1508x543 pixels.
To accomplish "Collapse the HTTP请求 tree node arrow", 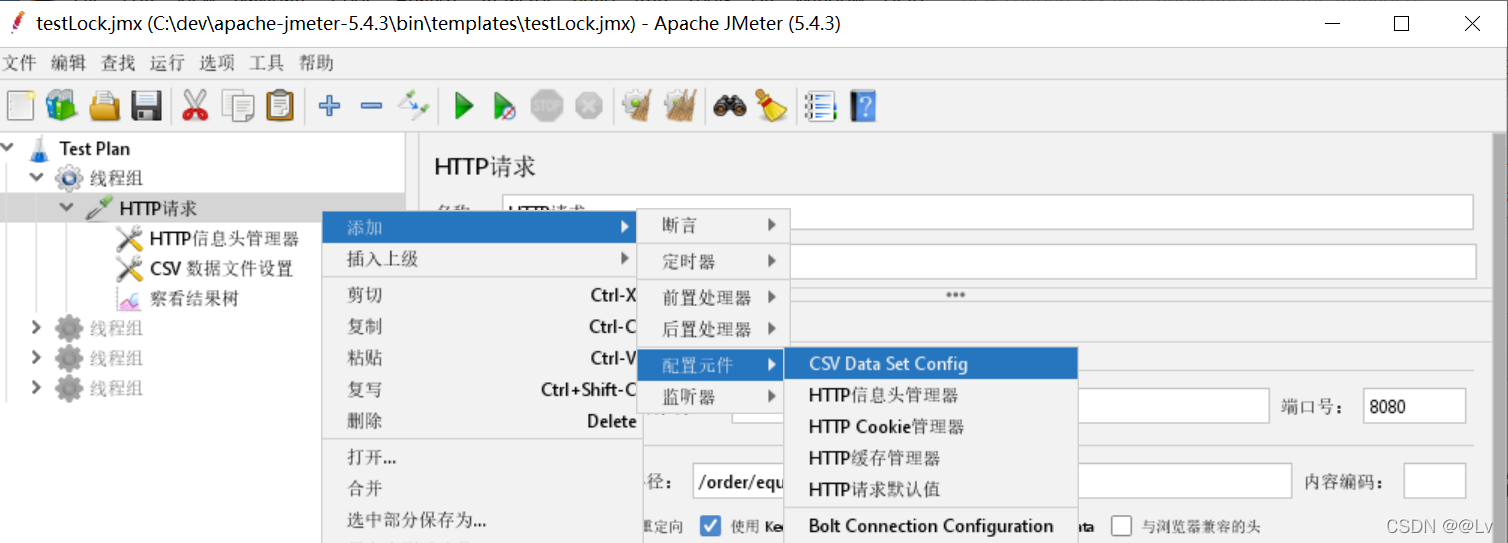I will 68,208.
